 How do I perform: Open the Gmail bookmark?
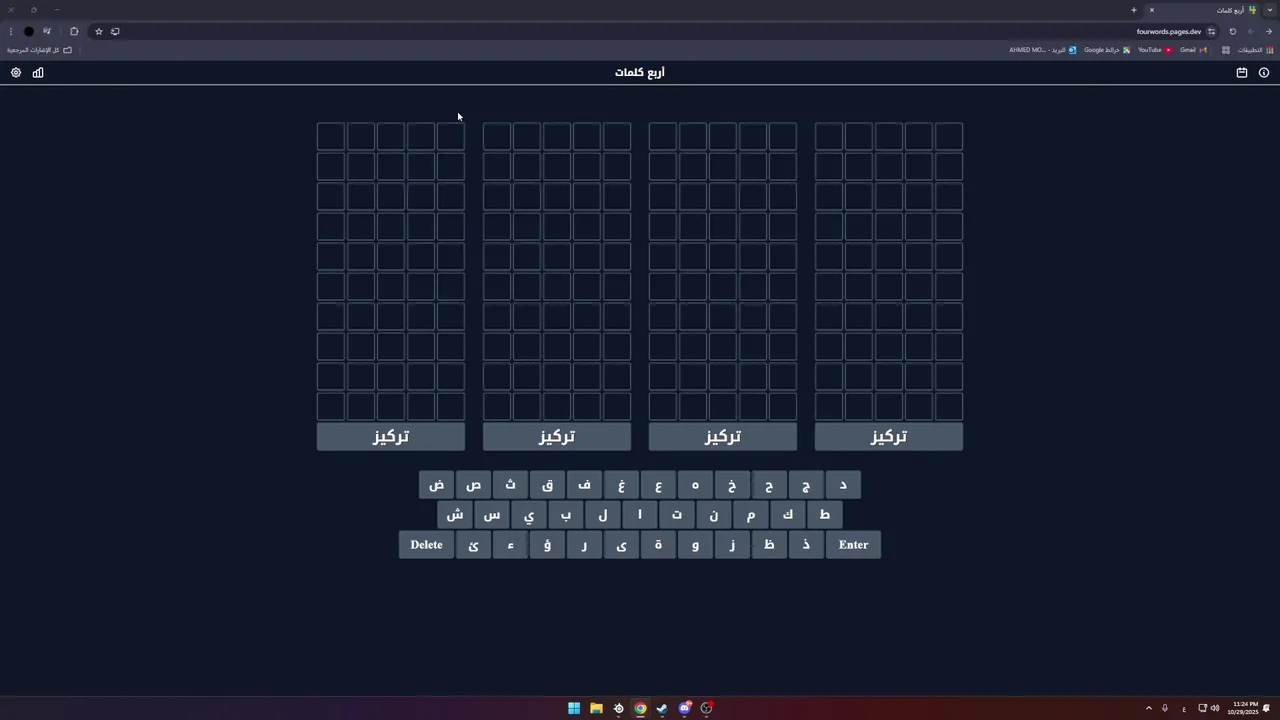1193,50
